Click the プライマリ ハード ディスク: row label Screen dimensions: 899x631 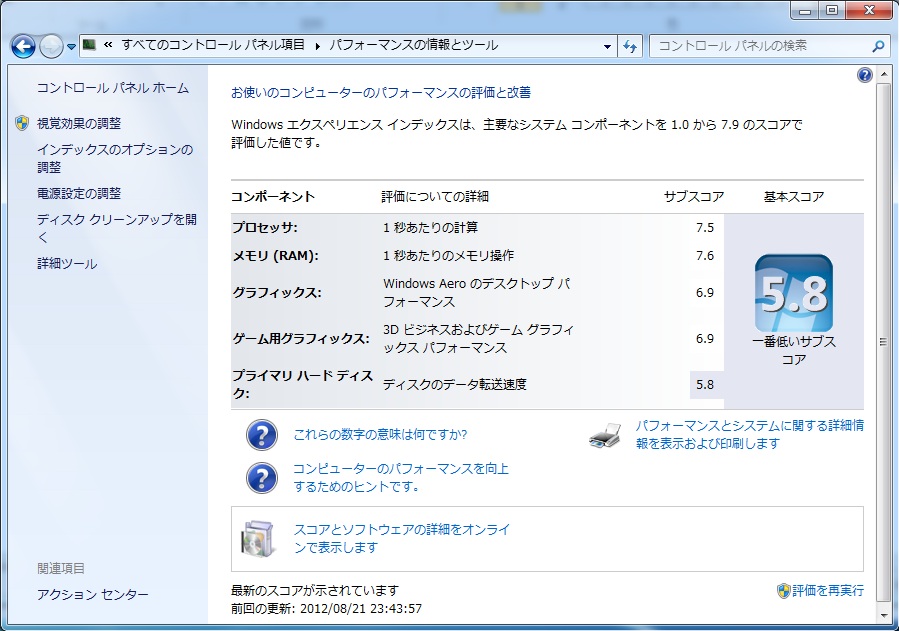[x=303, y=385]
